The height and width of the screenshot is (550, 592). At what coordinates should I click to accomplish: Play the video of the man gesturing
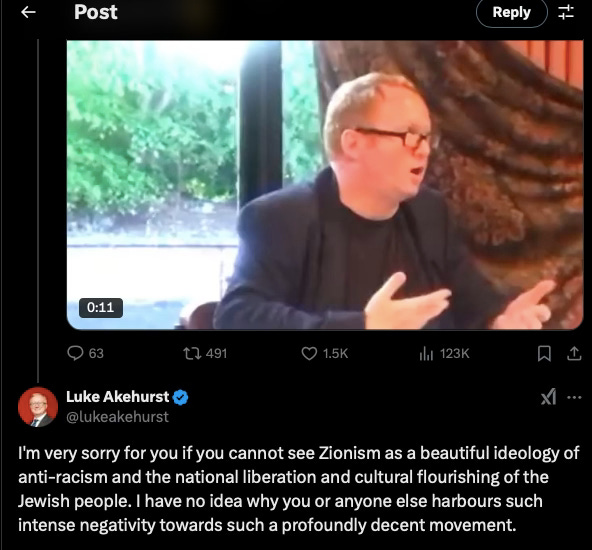click(x=325, y=185)
